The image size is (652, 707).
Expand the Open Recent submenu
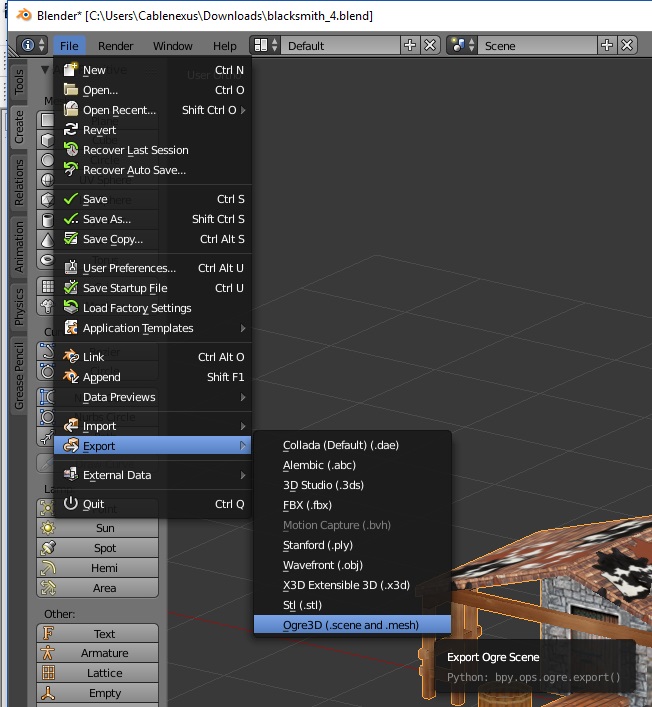click(x=153, y=110)
